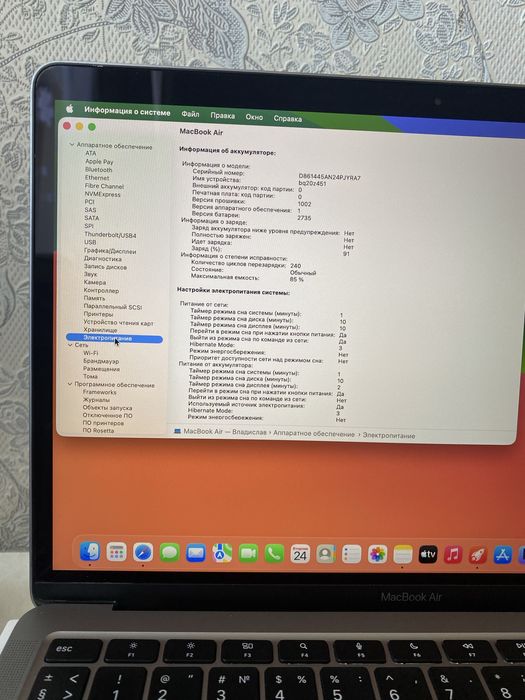Open the Файл menu

(190, 114)
